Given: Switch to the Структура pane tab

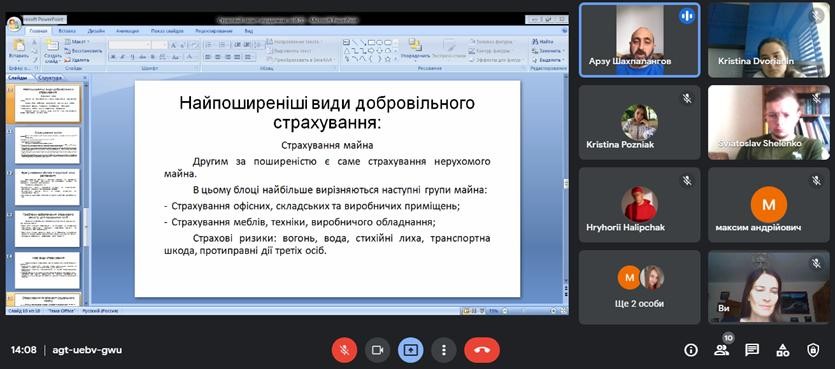Looking at the screenshot, I should click(x=50, y=78).
